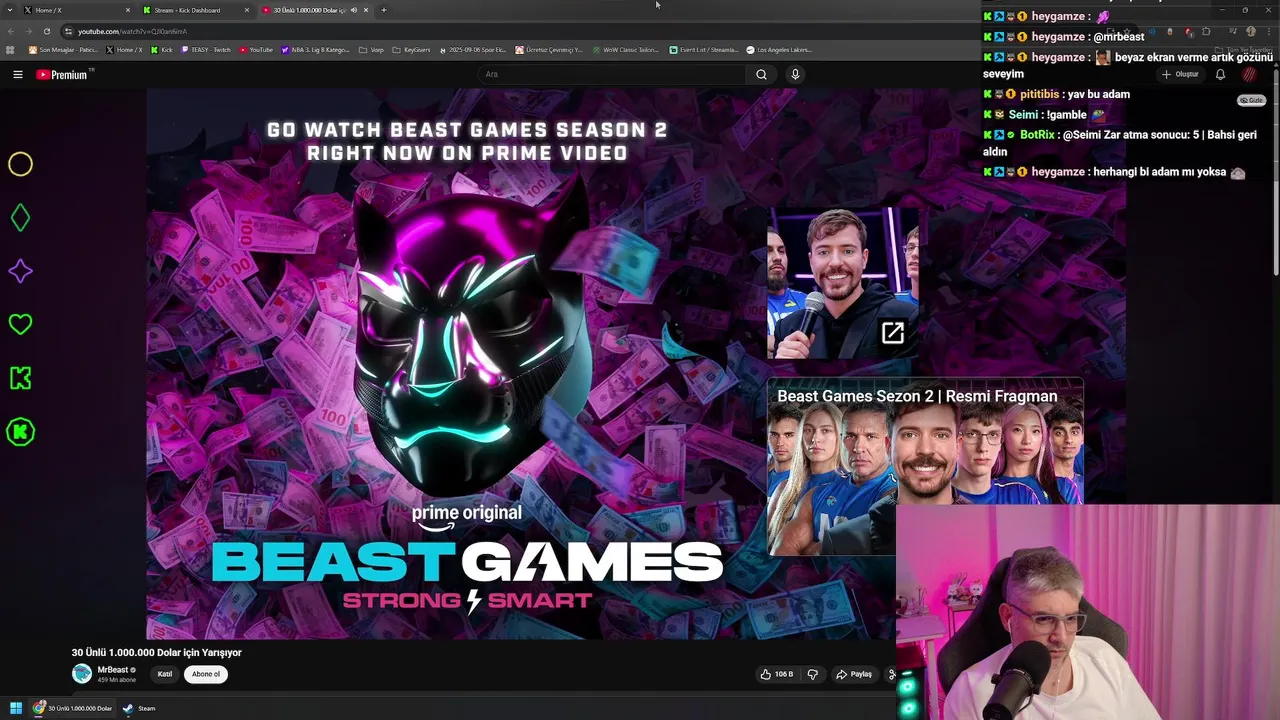Click 'pititibis' username in chat

click(x=1040, y=94)
